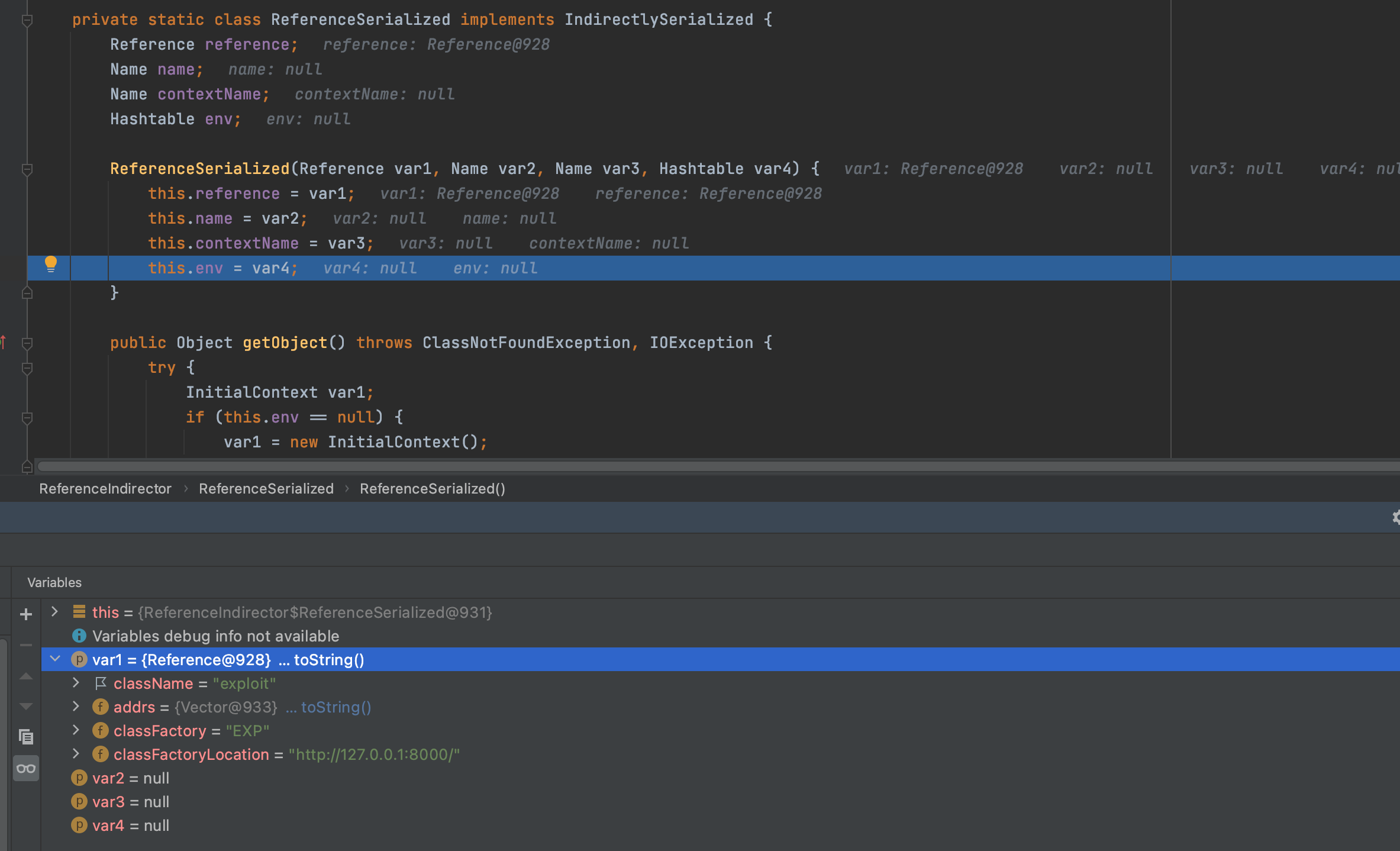Click the {Vector@933} value text
Image resolution: width=1400 pixels, height=851 pixels.
[x=226, y=707]
